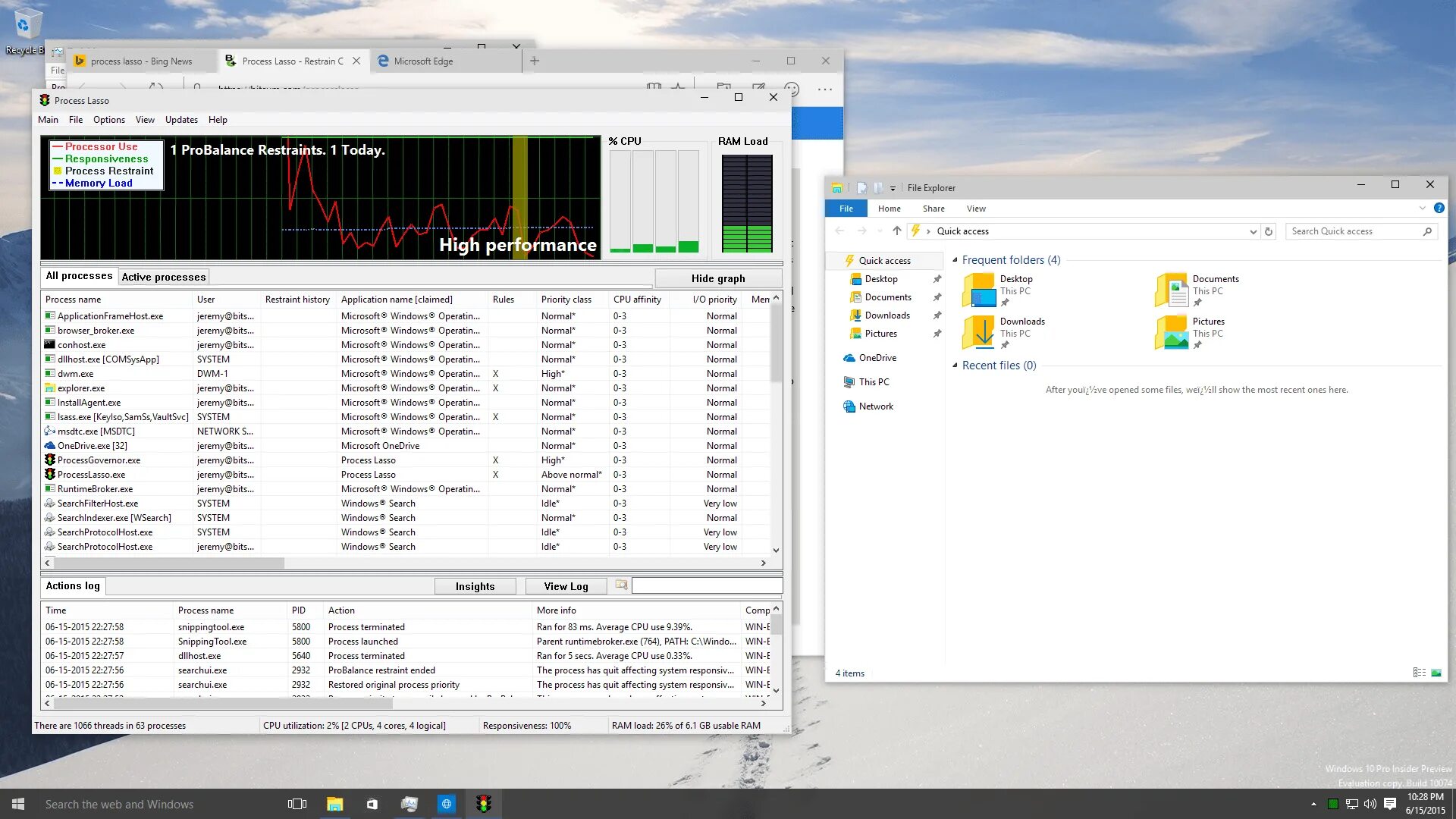
Task: Expand the Recent files section in File Explorer
Action: (x=956, y=365)
